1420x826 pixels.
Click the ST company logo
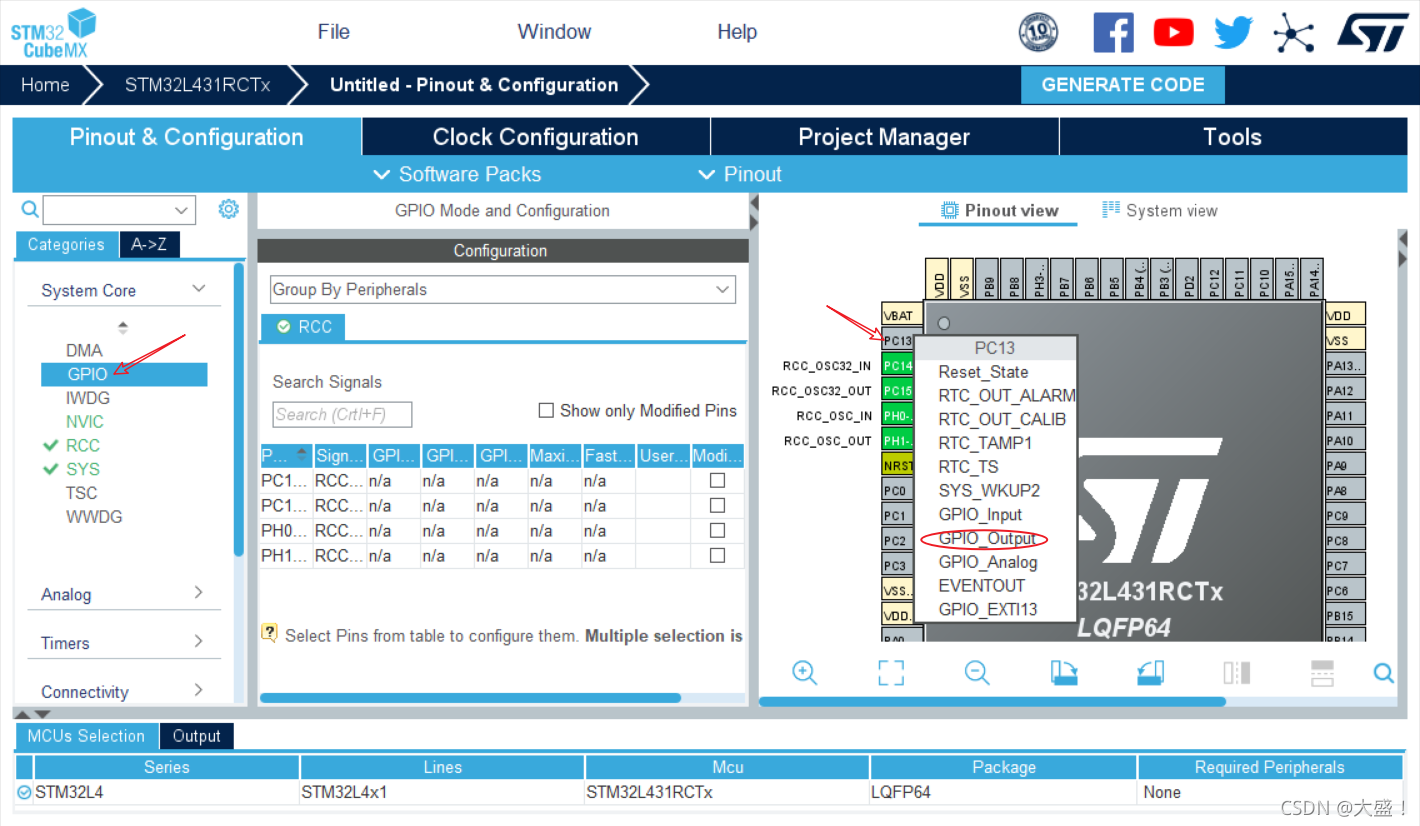[x=1372, y=31]
